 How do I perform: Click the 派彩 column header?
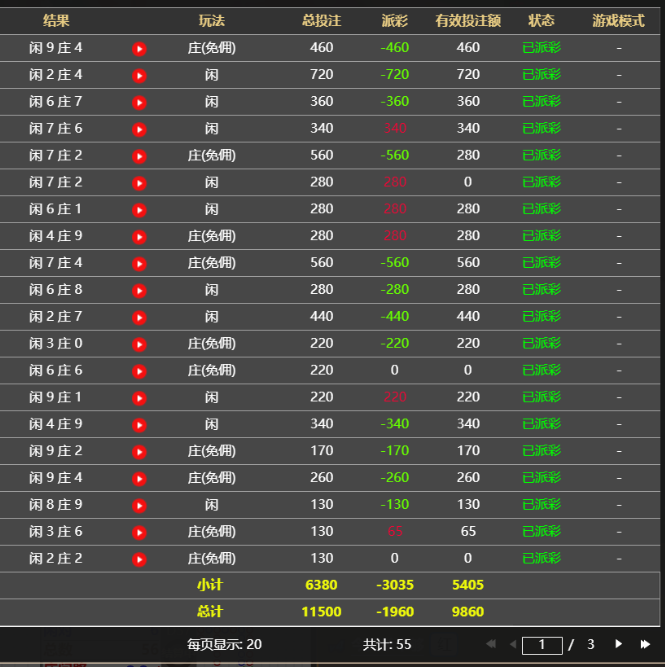pyautogui.click(x=395, y=21)
